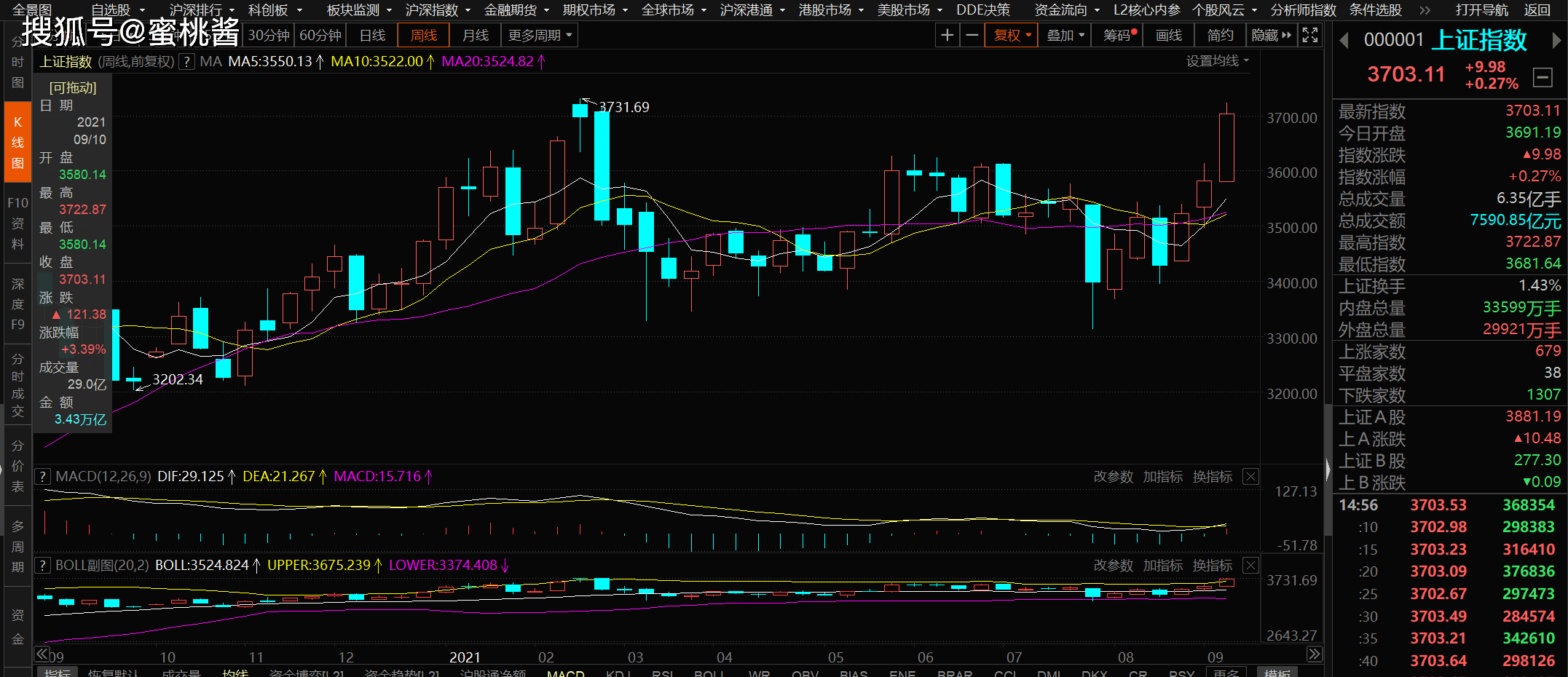Click MACD panel 改参数 link
The image size is (1568, 677).
coord(1113,477)
